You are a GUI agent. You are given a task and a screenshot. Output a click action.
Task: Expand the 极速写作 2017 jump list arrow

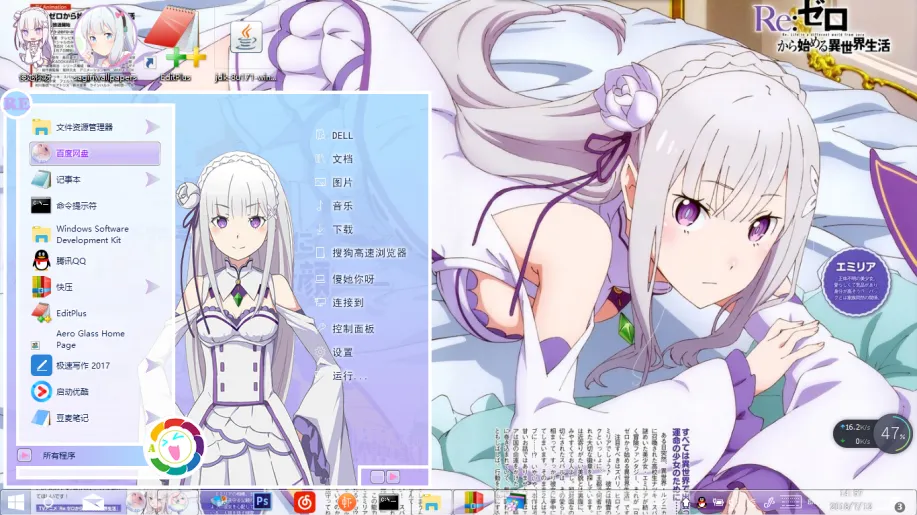[x=152, y=366]
